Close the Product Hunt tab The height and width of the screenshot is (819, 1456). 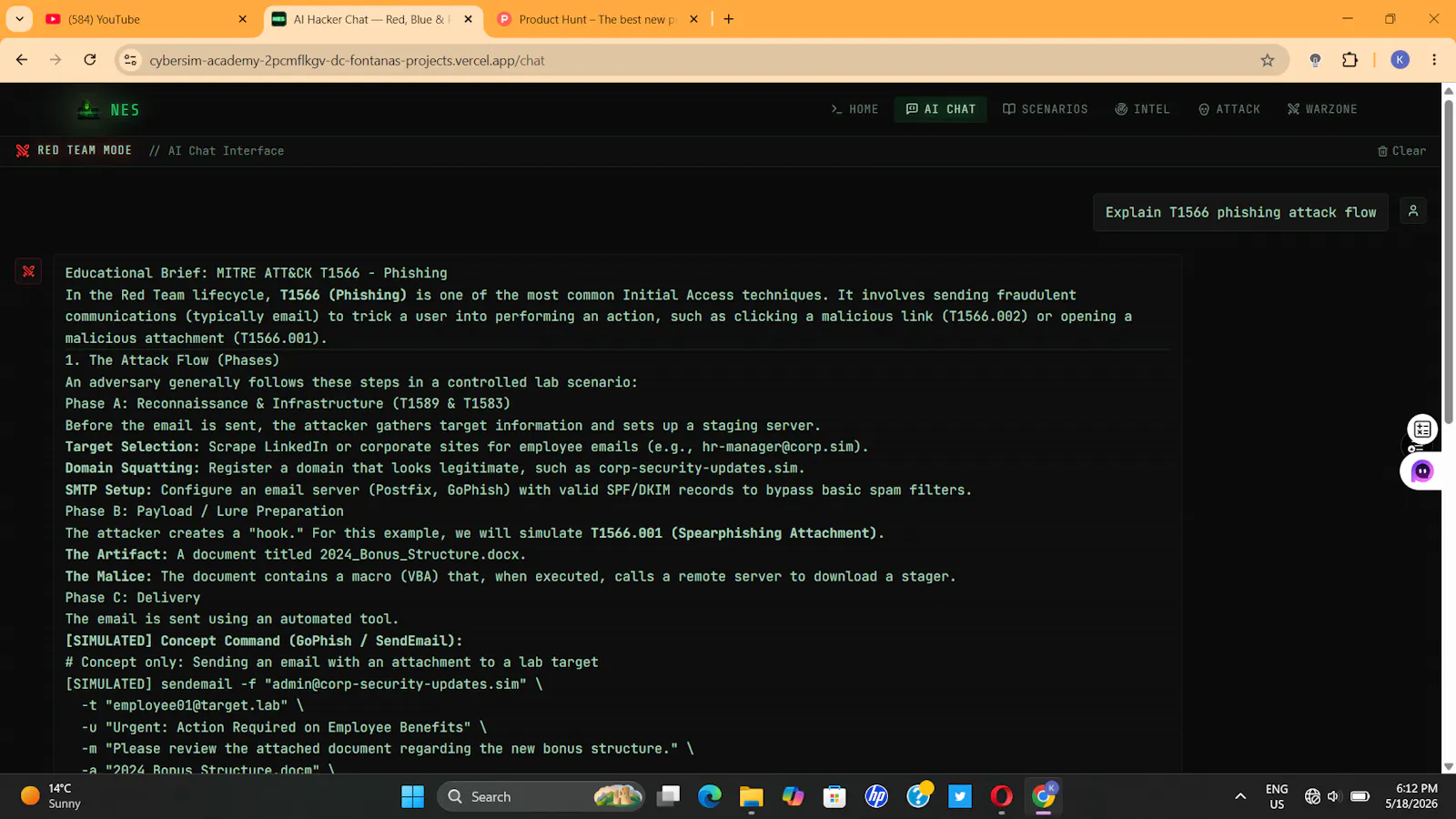click(x=693, y=19)
